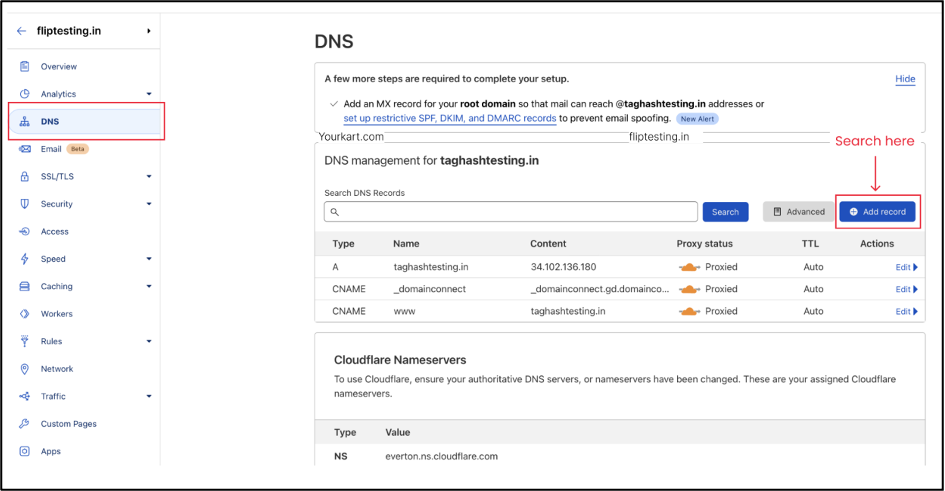The image size is (945, 491).
Task: Click the Custom Pages wrench icon
Action: click(24, 424)
